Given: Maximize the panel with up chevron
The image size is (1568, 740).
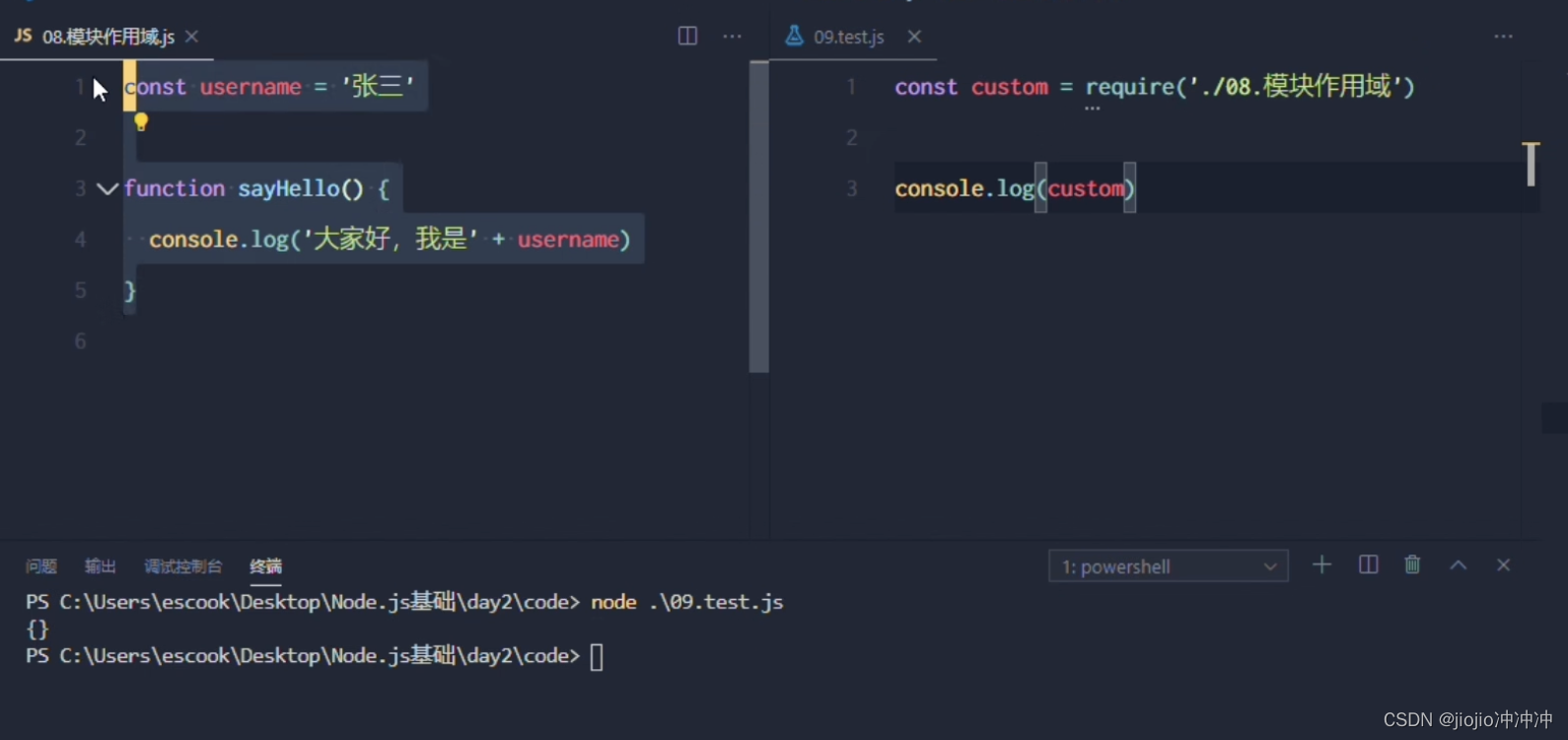Looking at the screenshot, I should point(1459,564).
